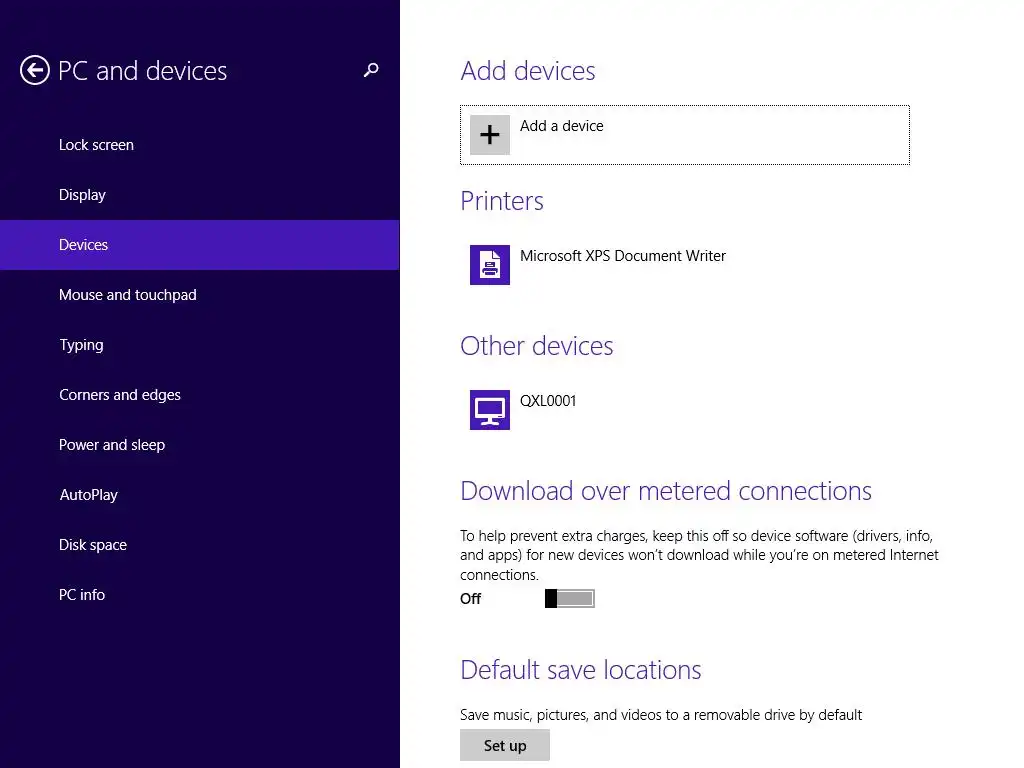Select Microsoft XPS Document Writer name
This screenshot has width=1024, height=768.
click(623, 256)
